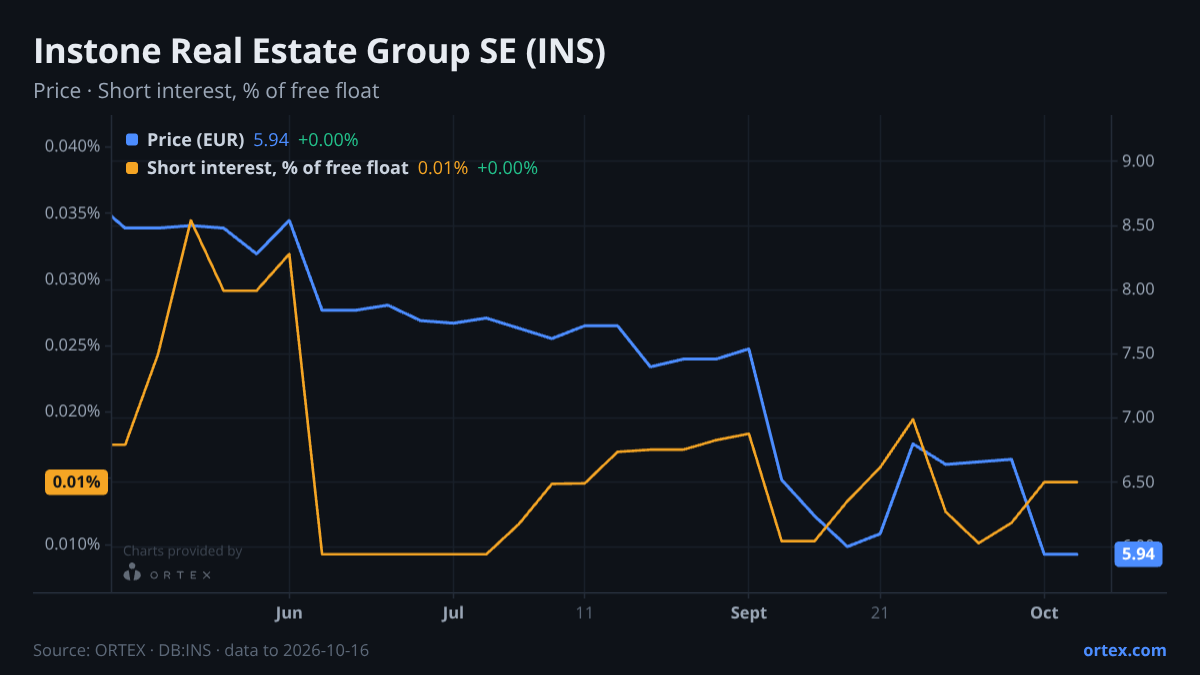Click the short interest value 0.01% in legend
The width and height of the screenshot is (1200, 675).
(x=442, y=168)
